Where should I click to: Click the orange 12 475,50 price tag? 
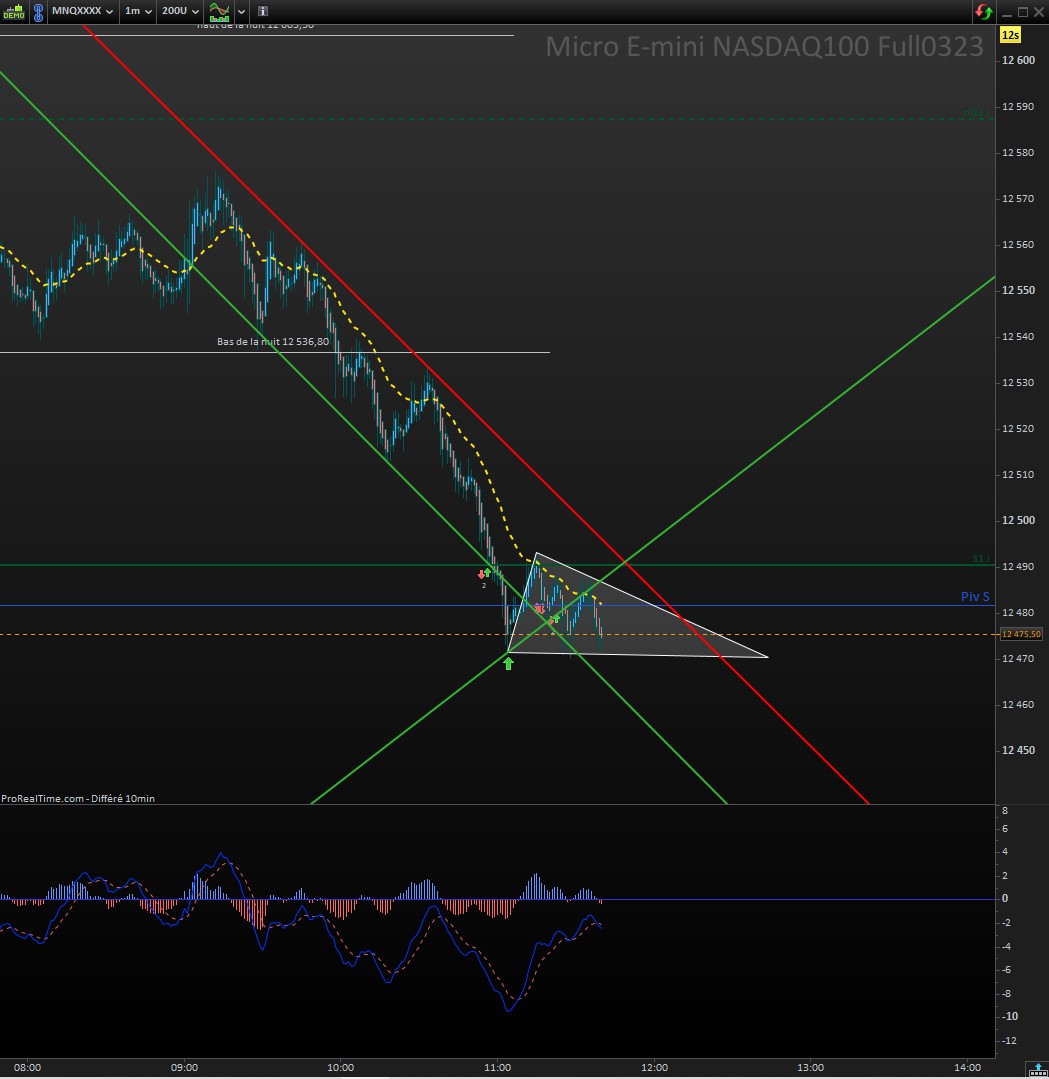pyautogui.click(x=1021, y=634)
